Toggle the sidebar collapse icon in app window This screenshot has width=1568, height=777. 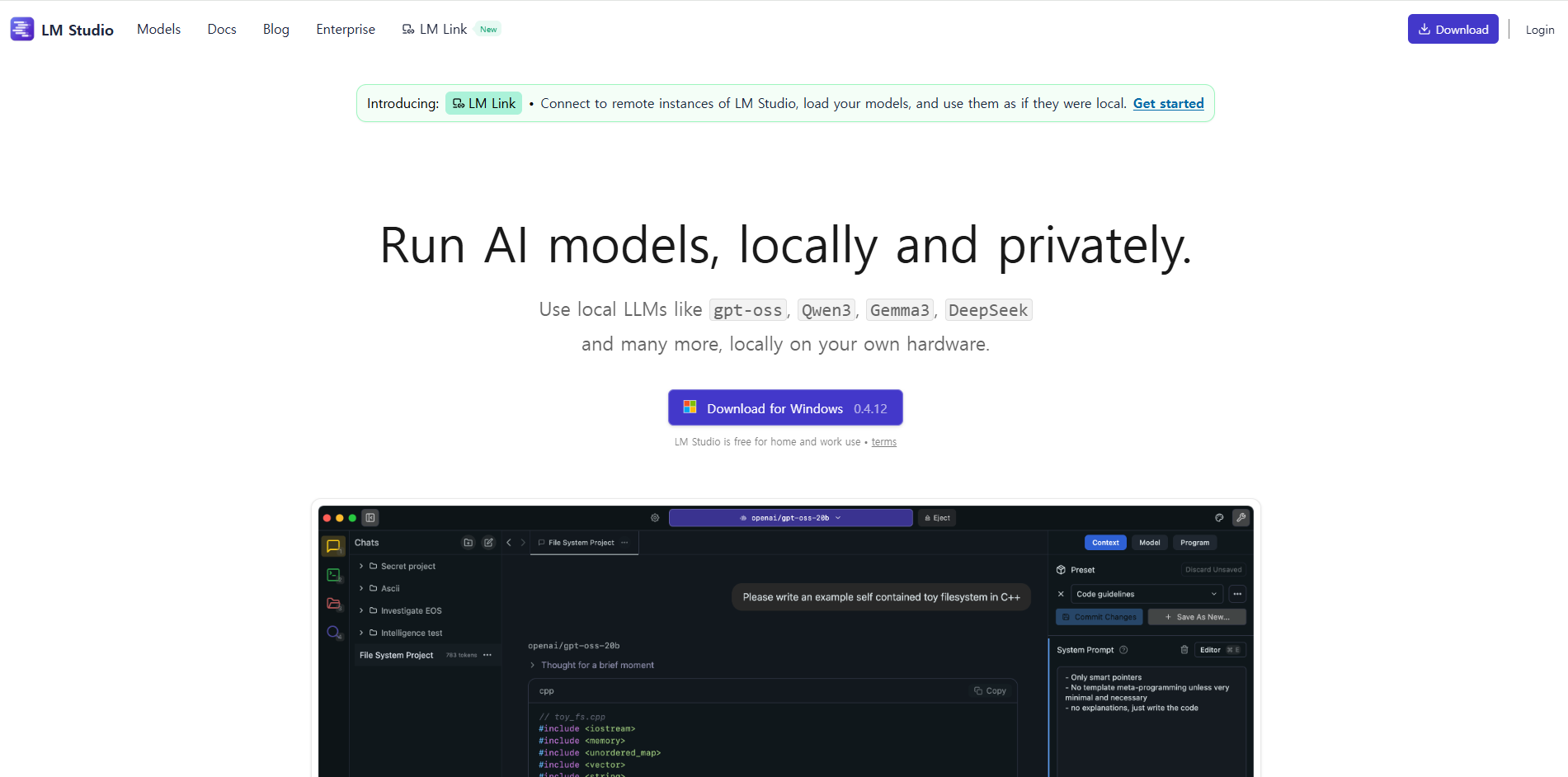tap(370, 518)
